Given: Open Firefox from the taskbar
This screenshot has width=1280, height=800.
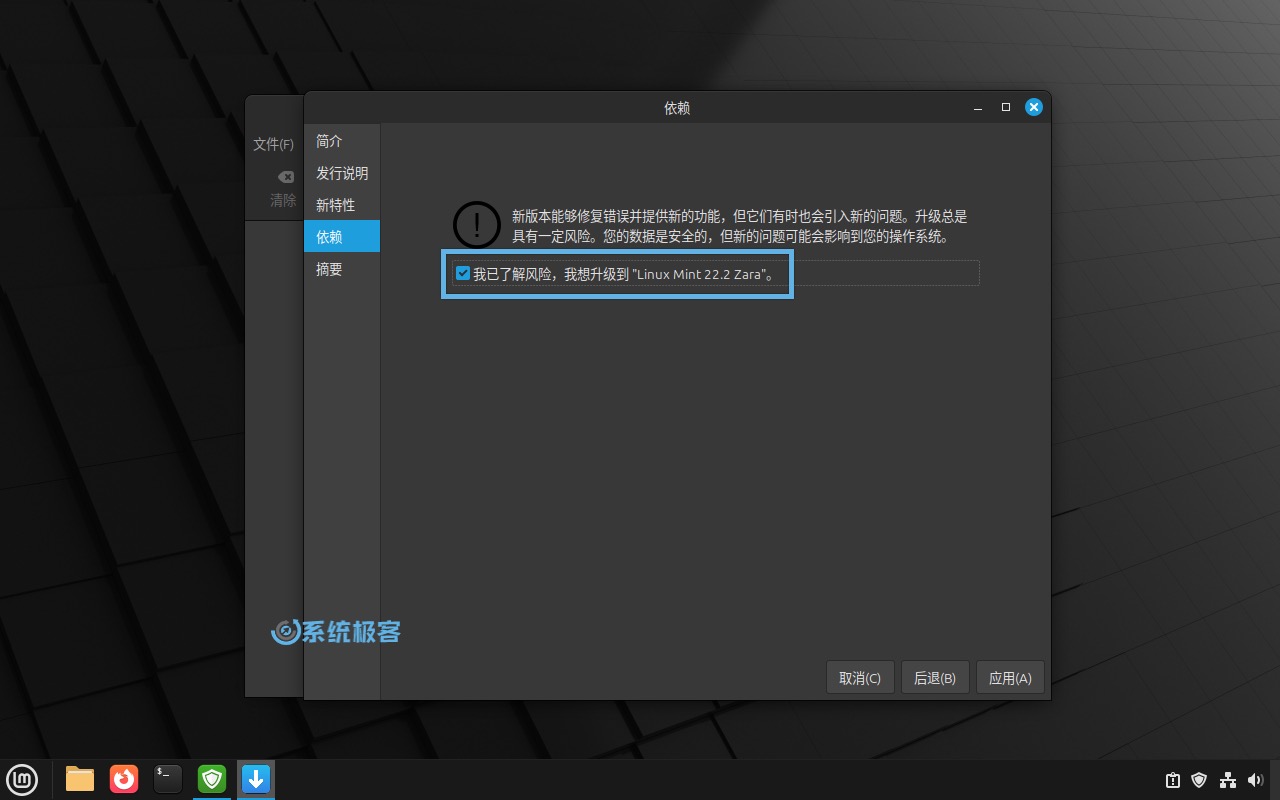Looking at the screenshot, I should tap(124, 778).
